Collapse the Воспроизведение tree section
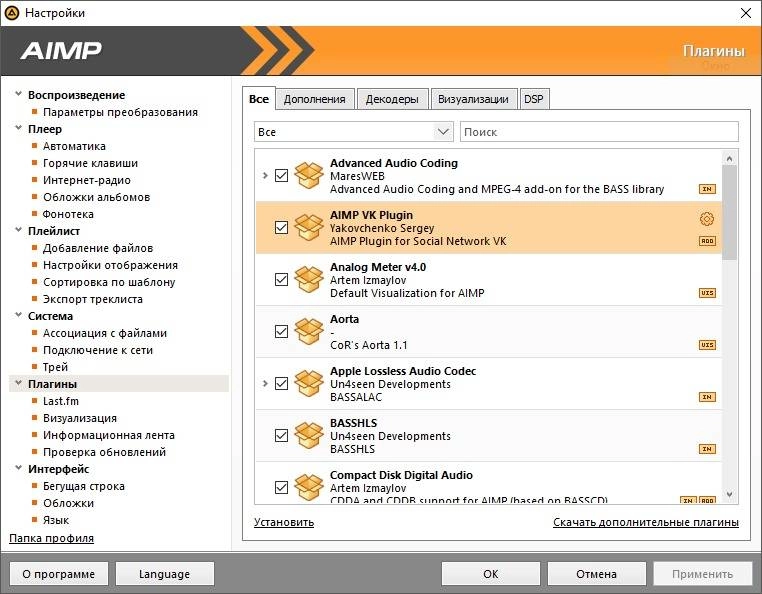This screenshot has height=594, width=762. click(18, 94)
